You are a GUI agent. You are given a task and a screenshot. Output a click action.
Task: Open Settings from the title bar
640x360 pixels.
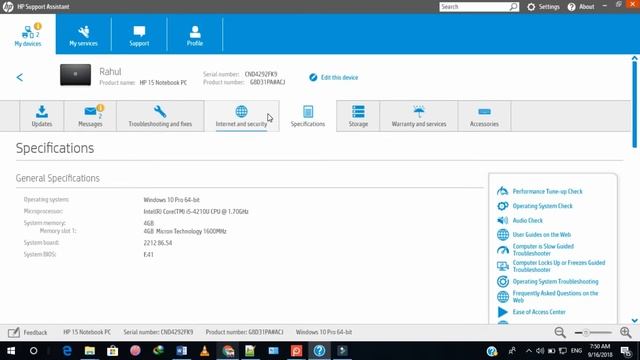click(543, 7)
